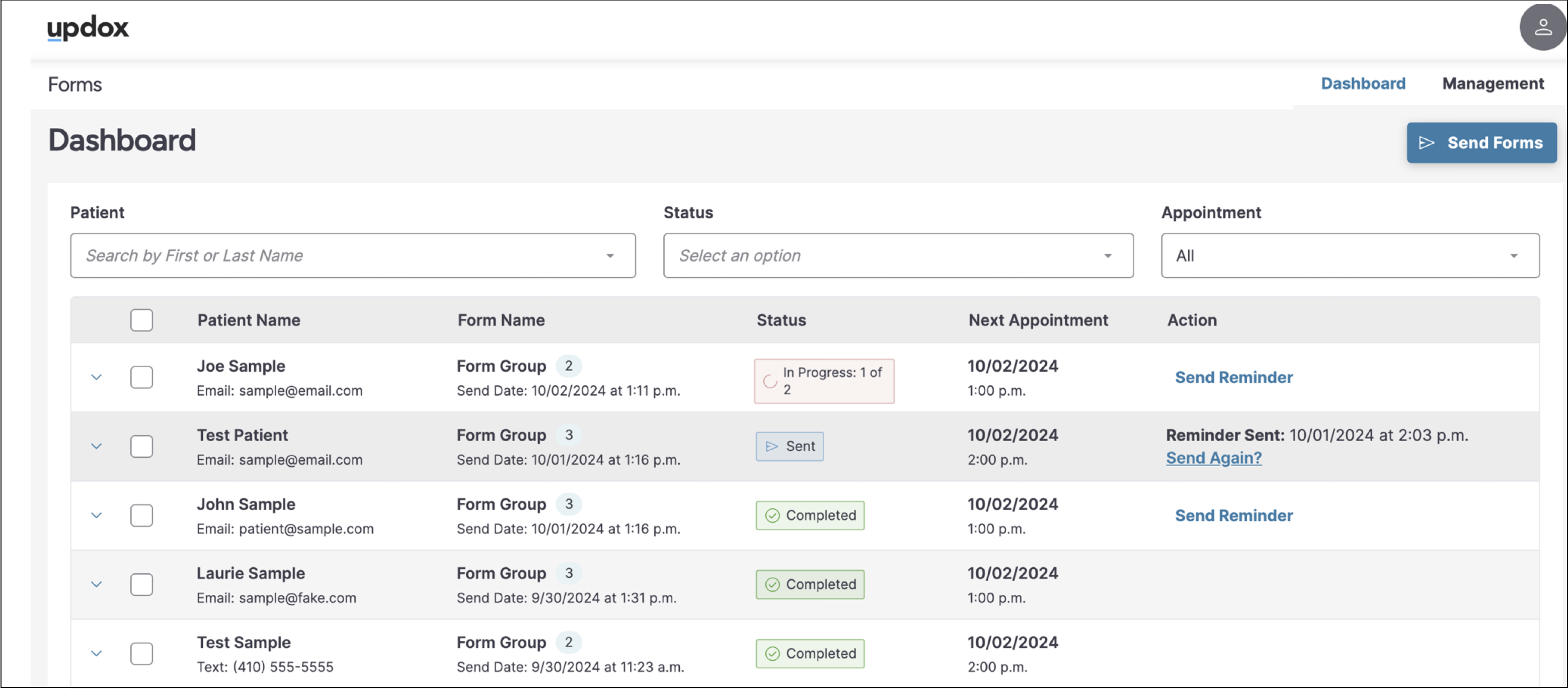
Task: Check the select-all checkbox in table header
Action: tap(141, 320)
